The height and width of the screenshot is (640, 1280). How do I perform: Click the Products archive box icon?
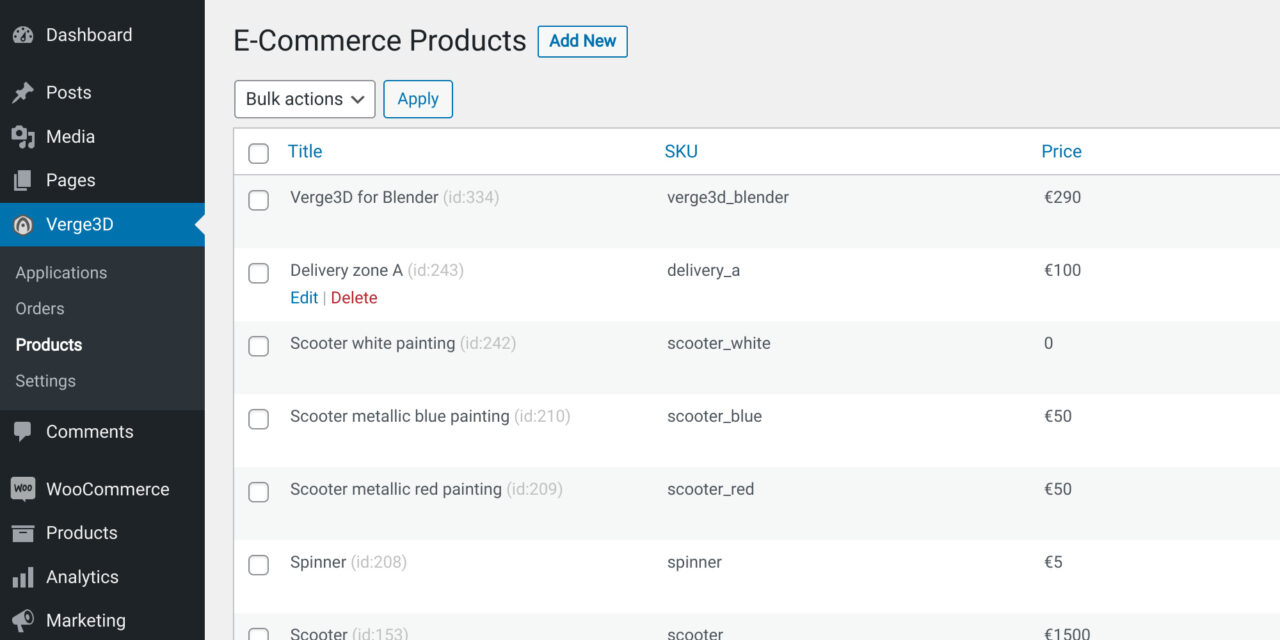(x=23, y=533)
